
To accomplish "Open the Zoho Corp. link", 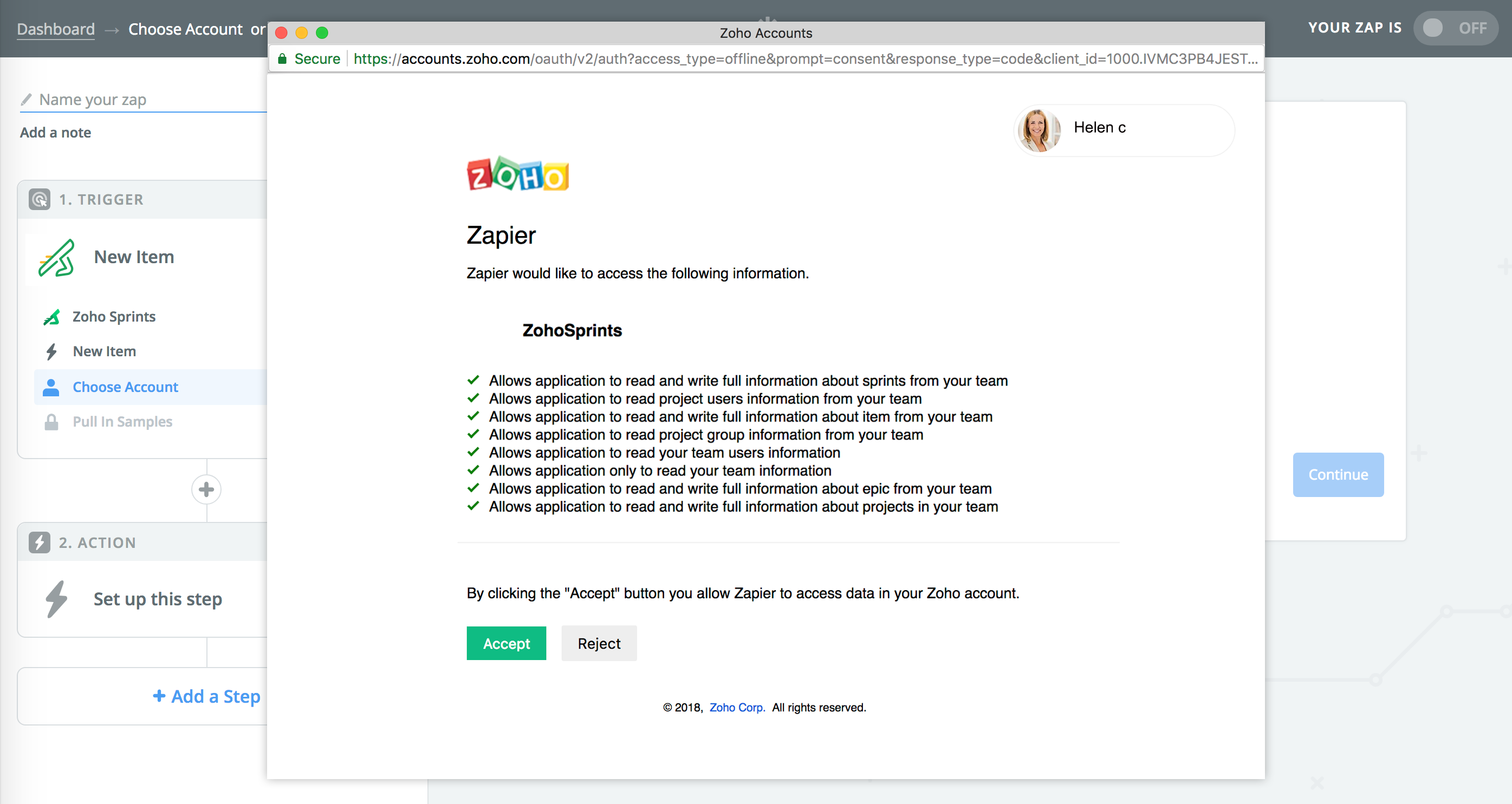I will [x=737, y=707].
